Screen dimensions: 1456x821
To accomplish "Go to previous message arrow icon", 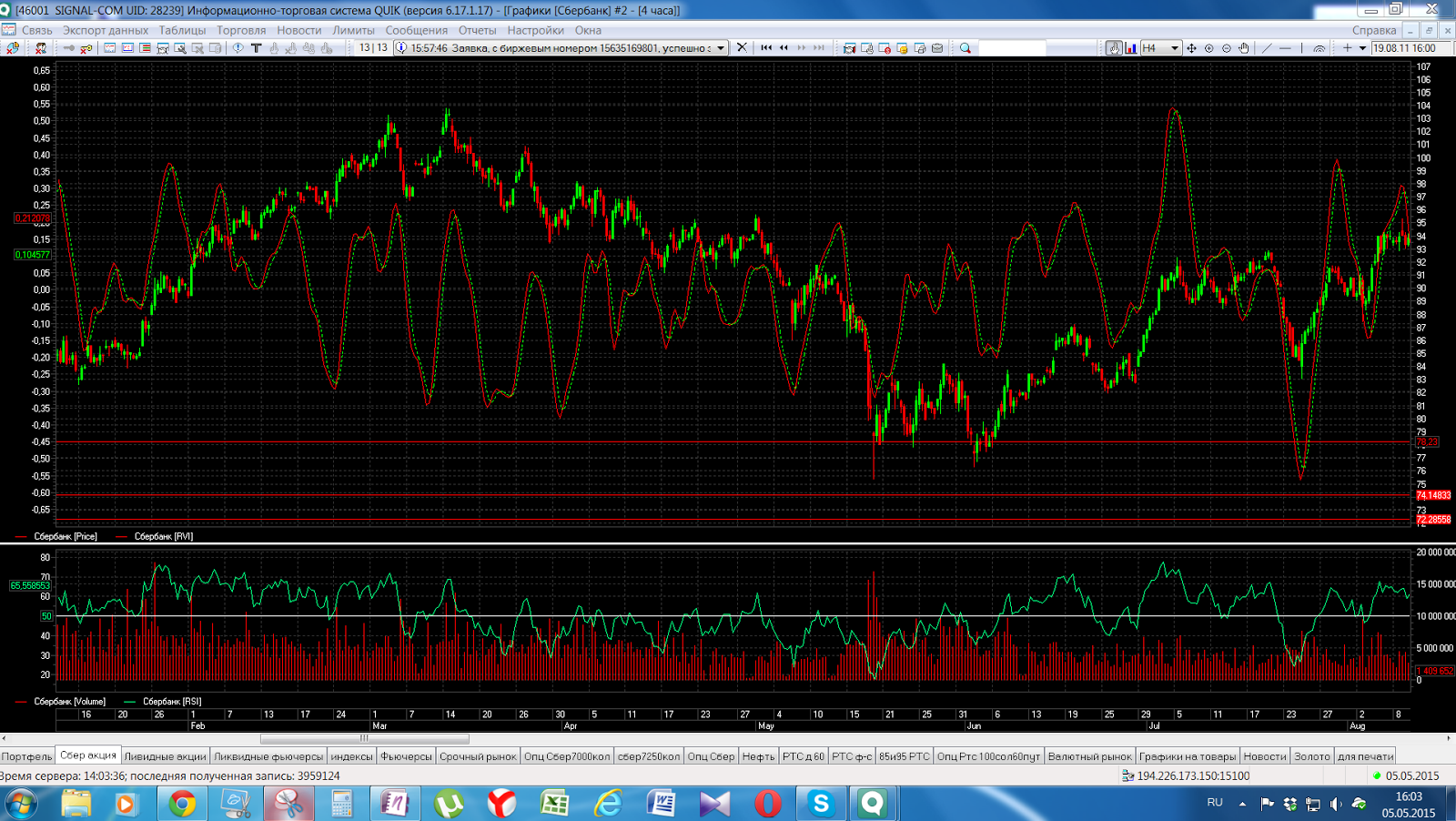I will point(784,47).
